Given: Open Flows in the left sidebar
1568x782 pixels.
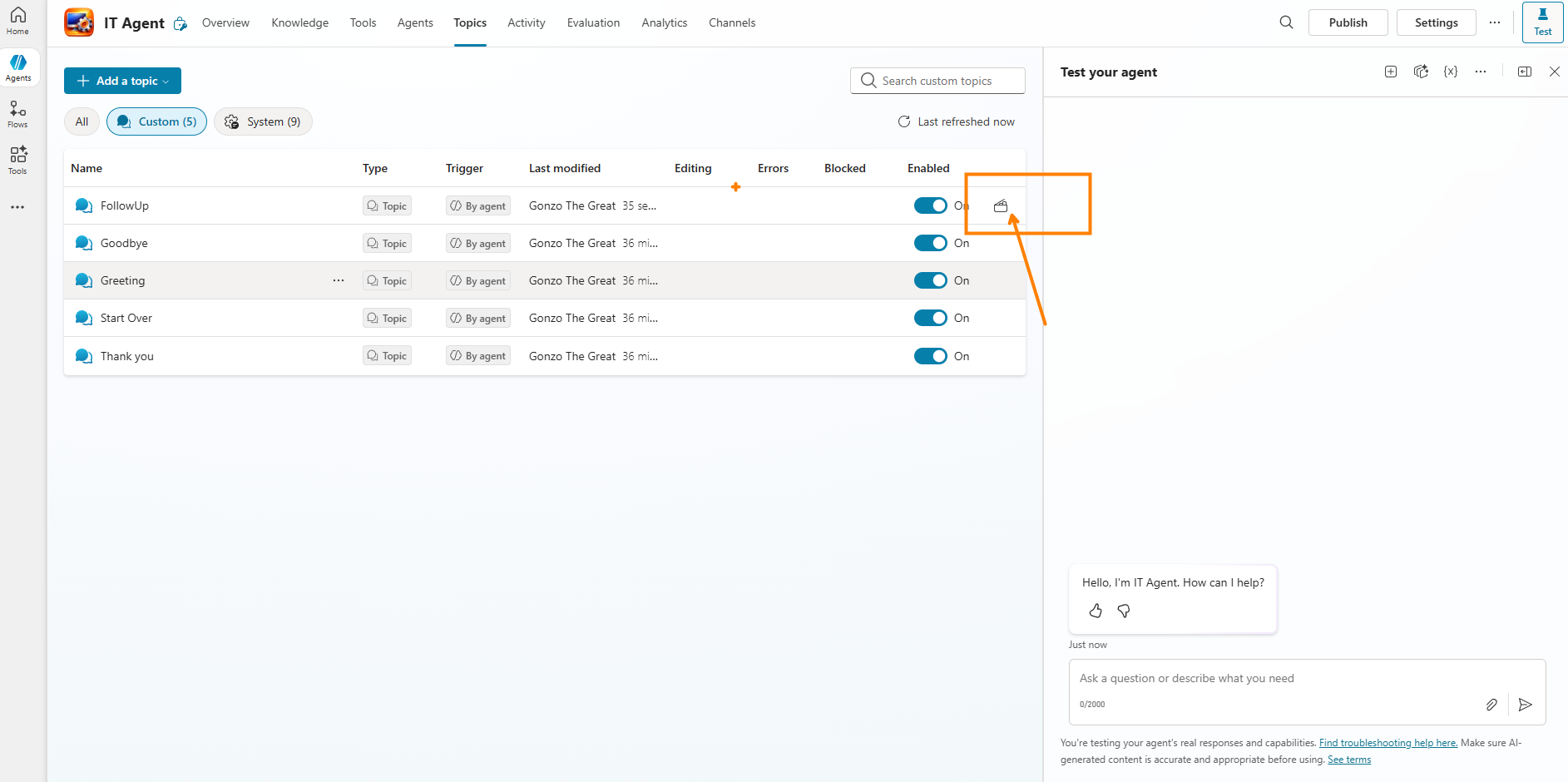Looking at the screenshot, I should coord(17,114).
